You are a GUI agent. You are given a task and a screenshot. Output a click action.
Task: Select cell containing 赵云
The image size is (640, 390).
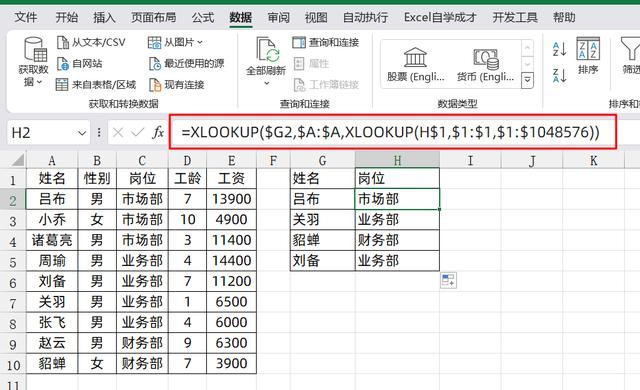click(52, 343)
